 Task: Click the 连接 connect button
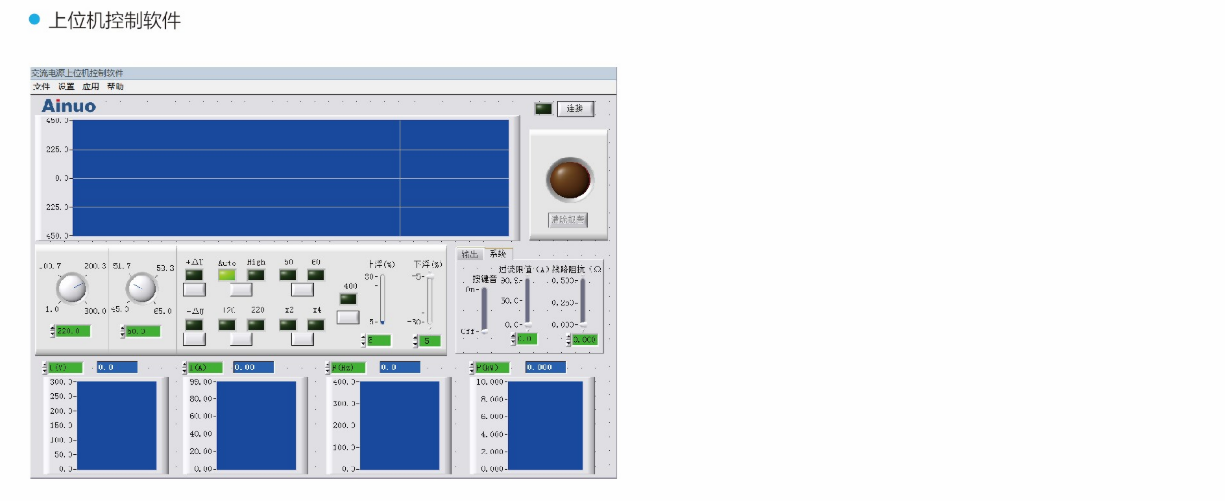(x=575, y=109)
